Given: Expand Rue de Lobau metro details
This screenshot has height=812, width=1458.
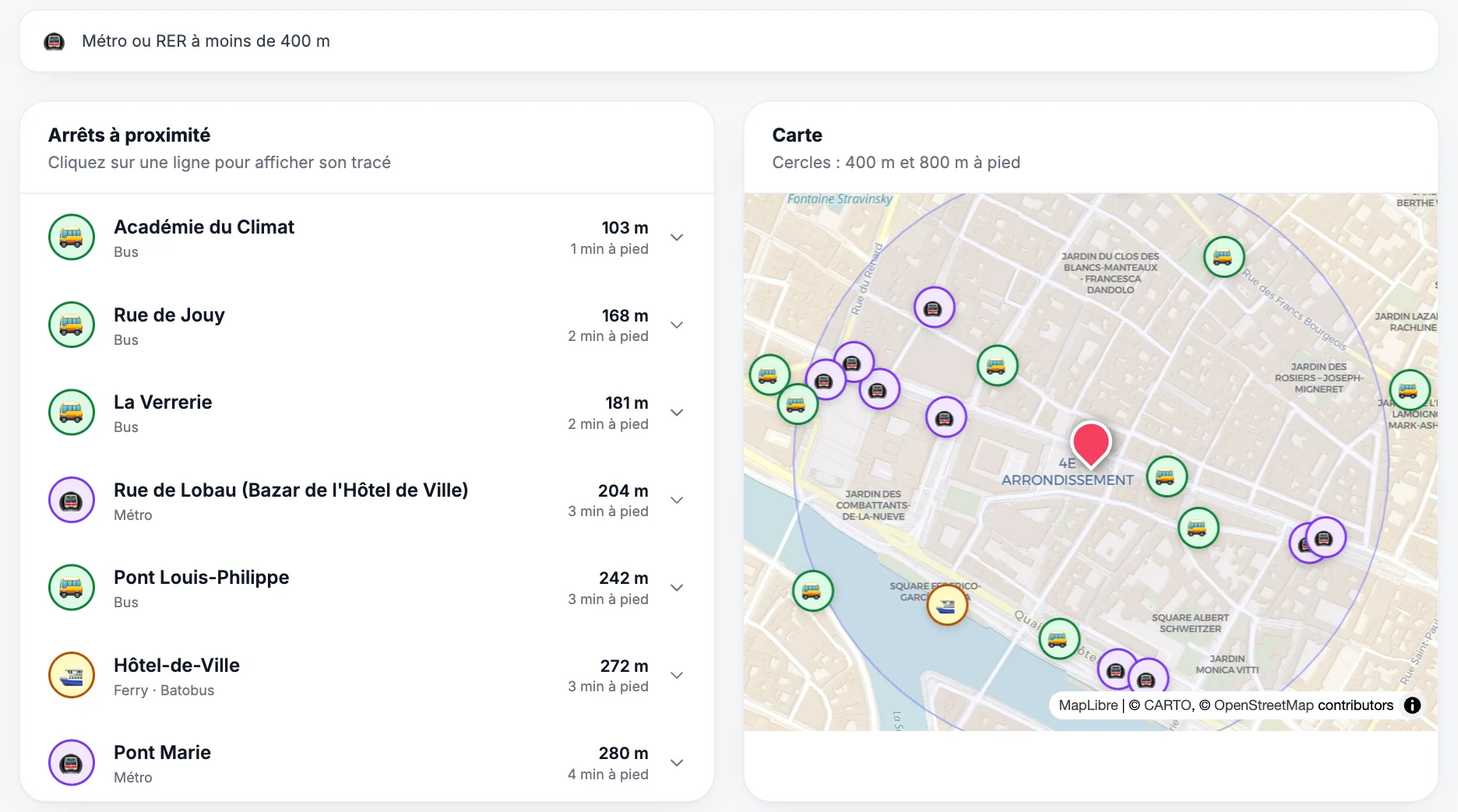Looking at the screenshot, I should (677, 500).
